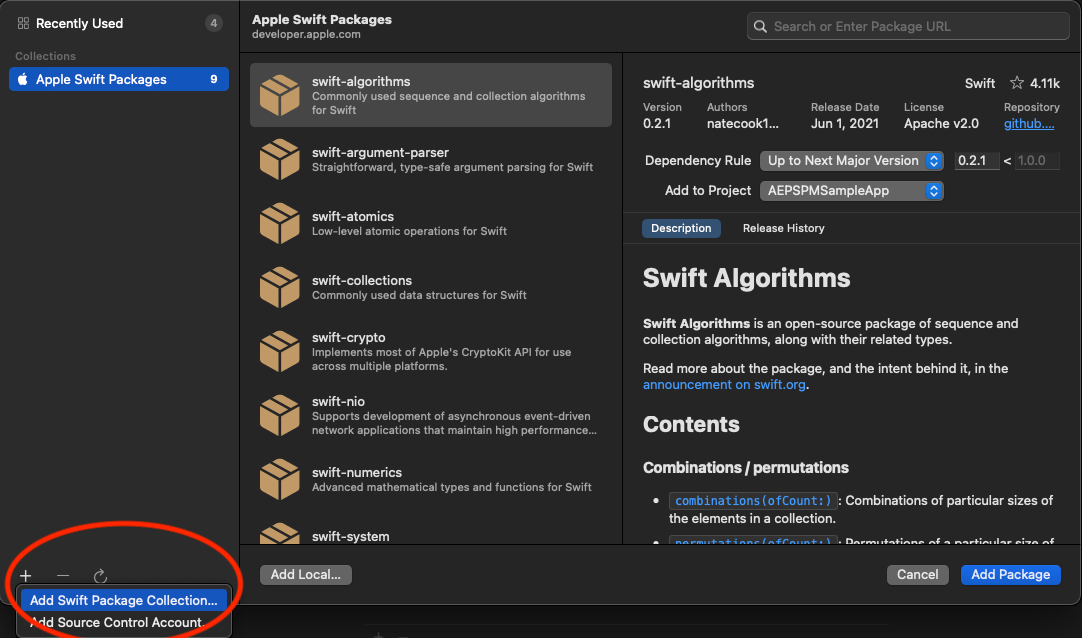Open the Dependency Rule dropdown
The image size is (1082, 638).
(852, 161)
